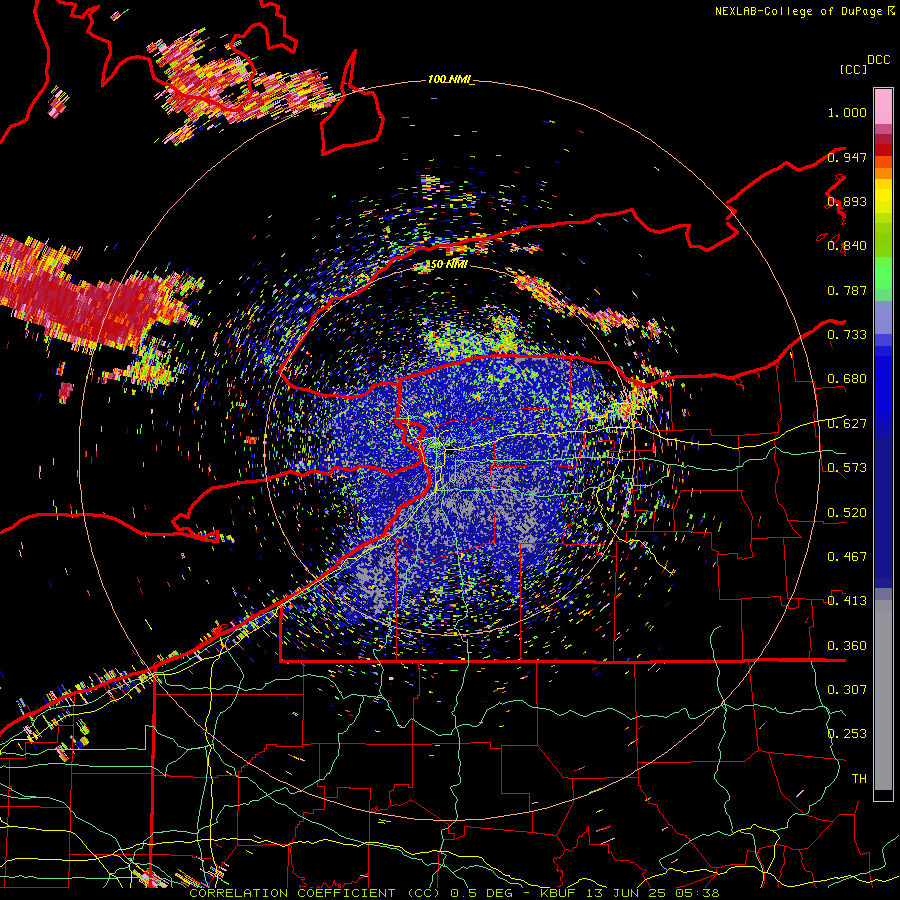
Task: Click the 0.787 legend value
Action: 847,290
